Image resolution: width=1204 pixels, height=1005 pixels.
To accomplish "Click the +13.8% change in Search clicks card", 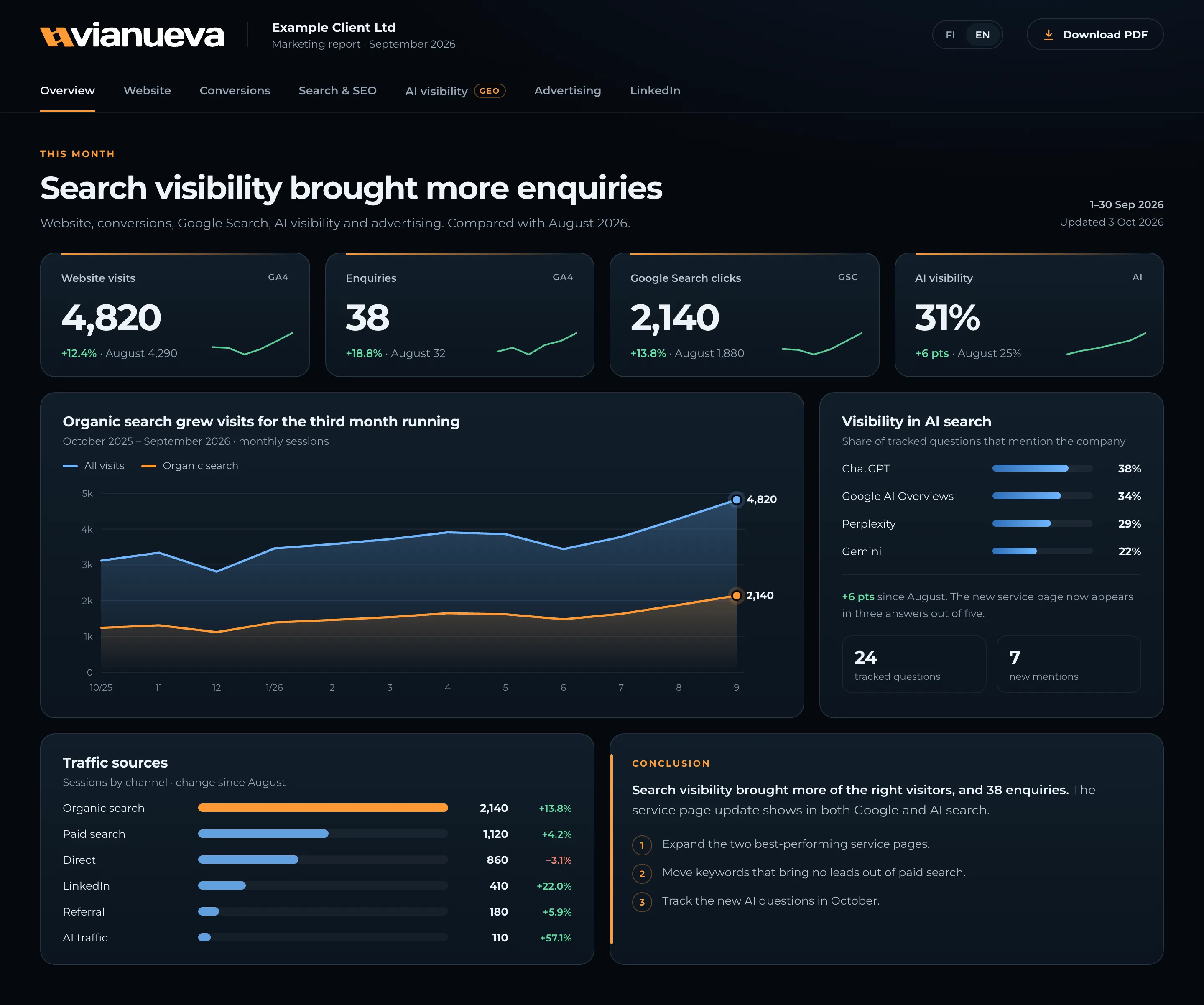I will point(648,353).
